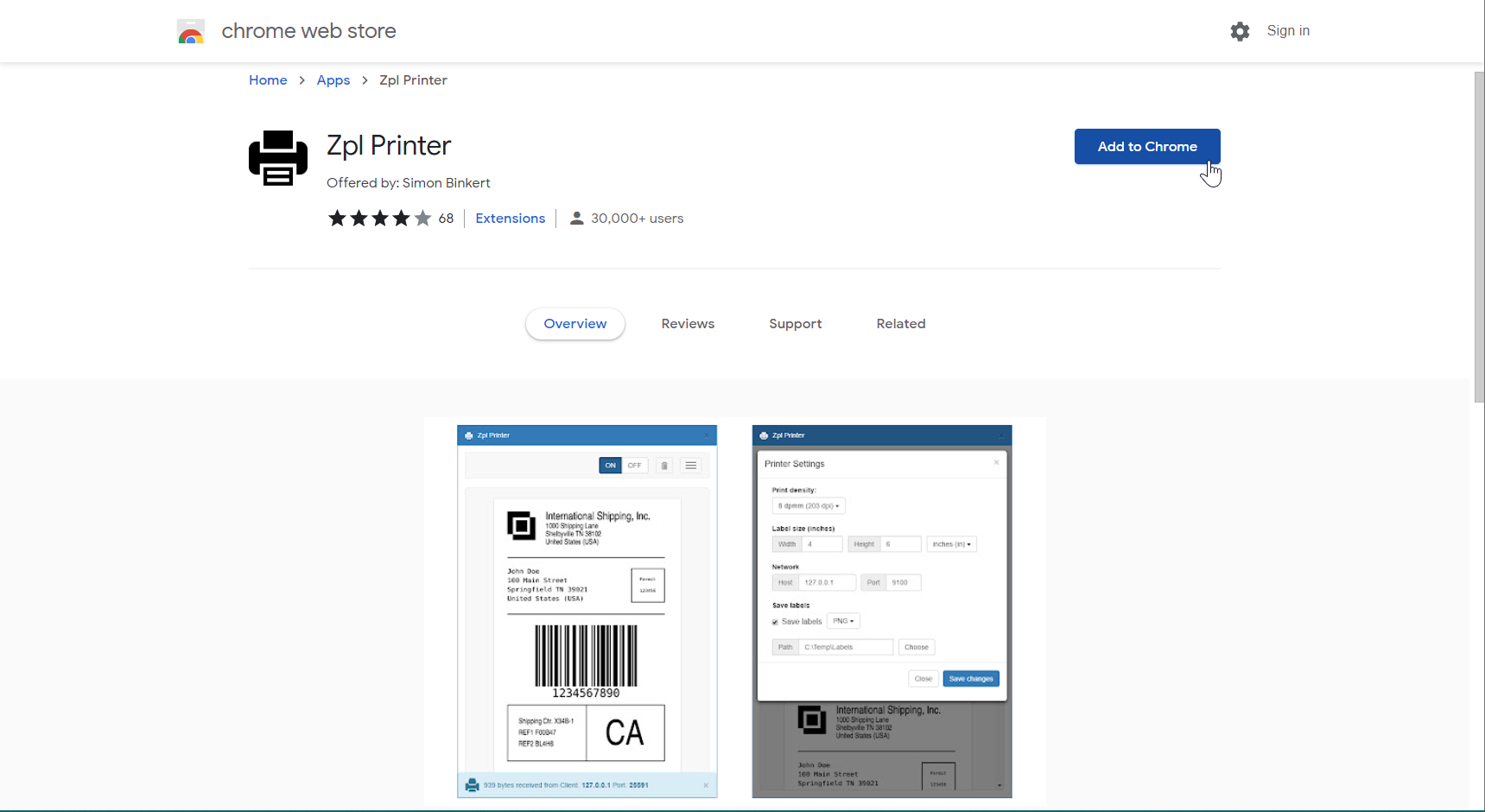Switch to the Reviews tab
The width and height of the screenshot is (1485, 812).
688,324
